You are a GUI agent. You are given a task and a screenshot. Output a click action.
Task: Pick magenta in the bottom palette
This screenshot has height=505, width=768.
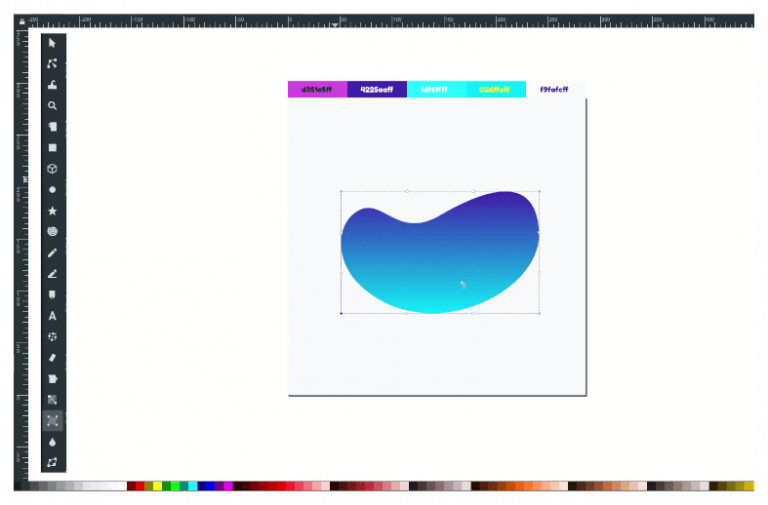click(228, 486)
